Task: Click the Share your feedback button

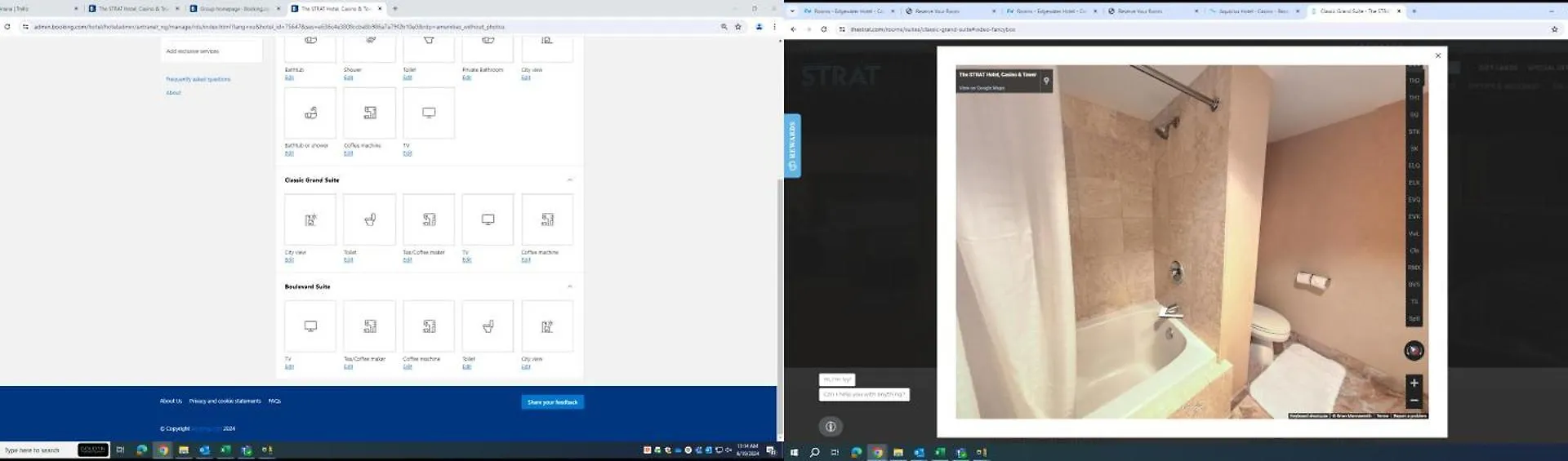Action: click(x=553, y=402)
